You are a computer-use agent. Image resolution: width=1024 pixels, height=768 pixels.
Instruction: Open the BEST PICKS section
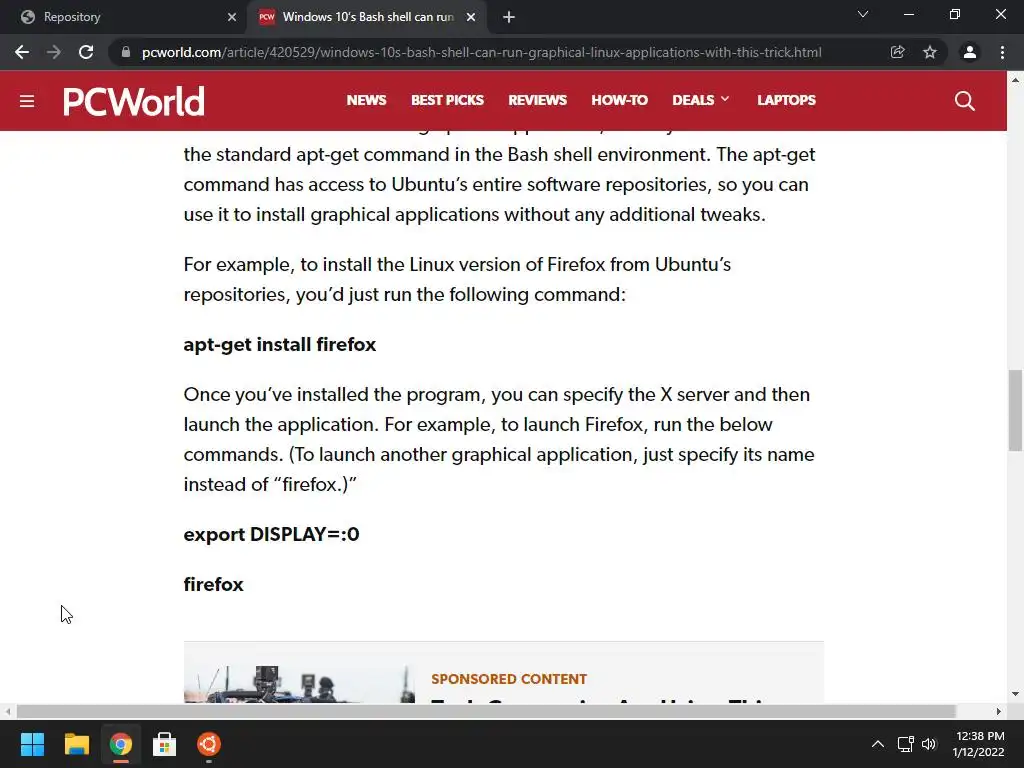coord(447,101)
